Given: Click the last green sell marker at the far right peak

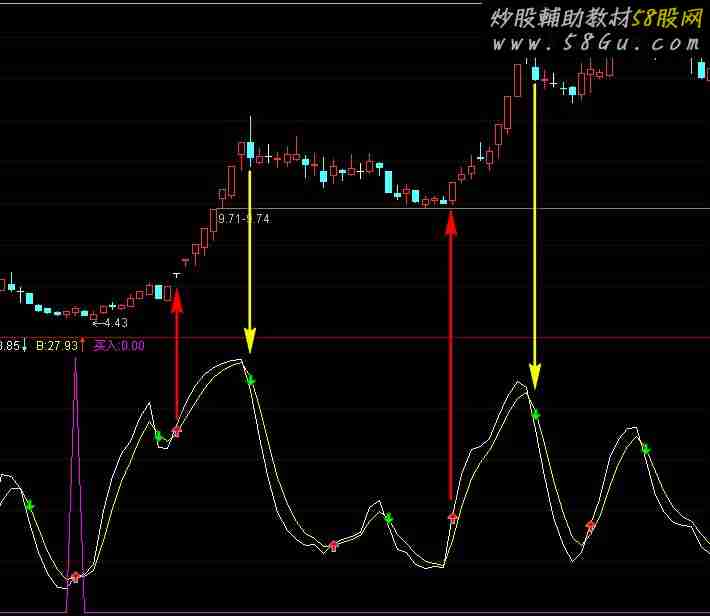Looking at the screenshot, I should tap(646, 449).
